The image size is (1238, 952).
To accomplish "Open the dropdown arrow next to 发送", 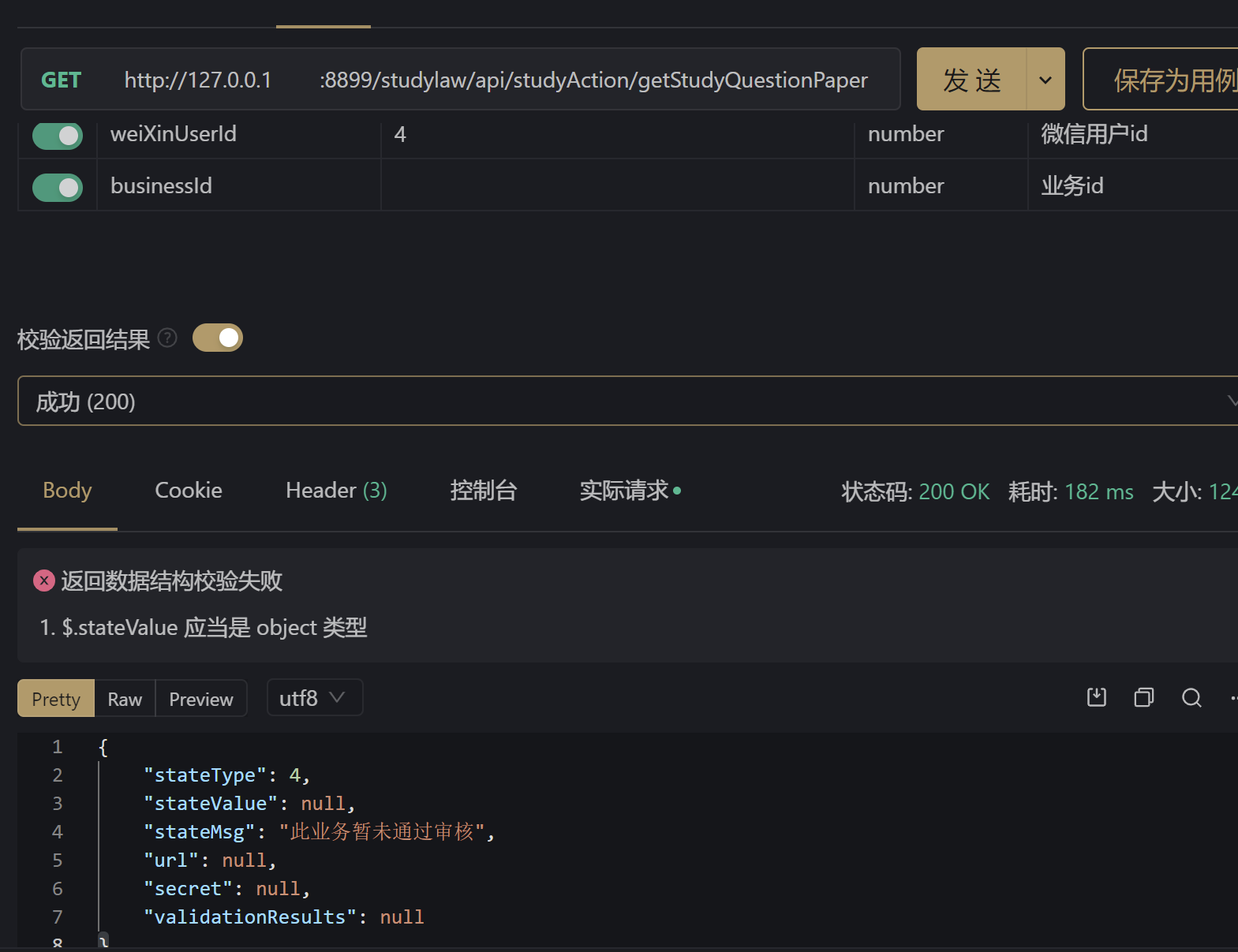I will (x=1045, y=79).
